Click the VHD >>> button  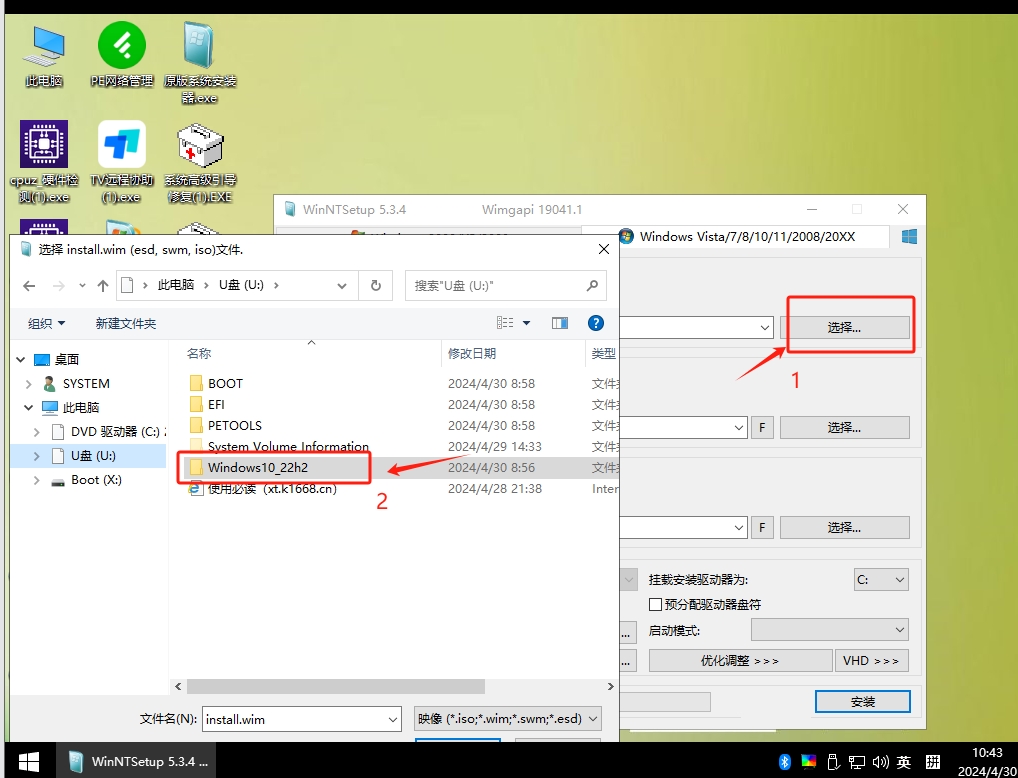[871, 660]
